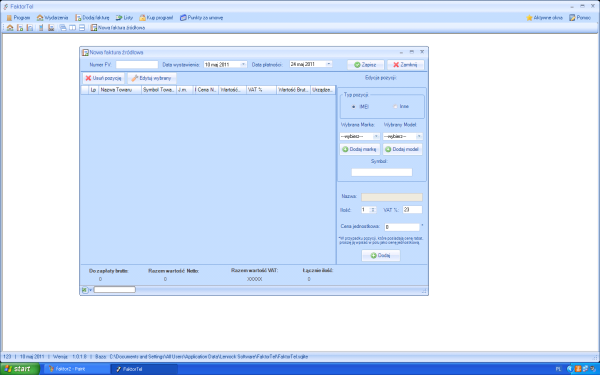The image size is (600, 375).
Task: Click the Nowa faktura źródłowa window title icon
Action: (x=85, y=52)
